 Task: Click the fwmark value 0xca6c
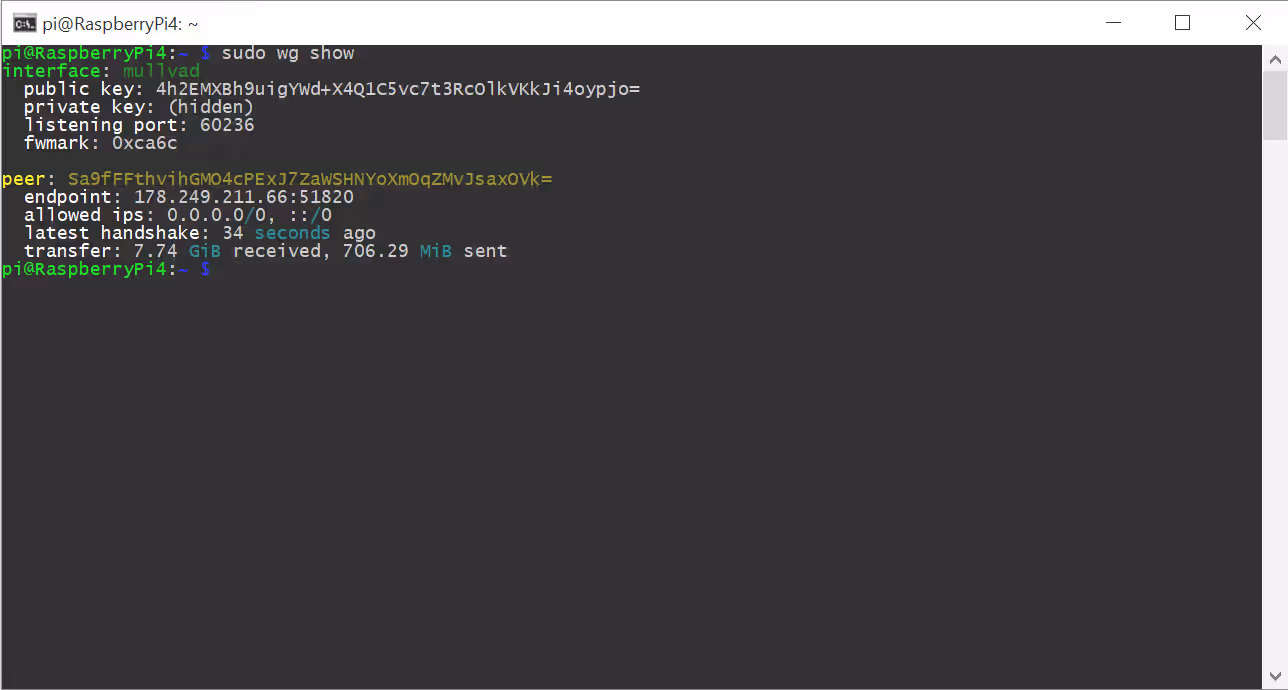pyautogui.click(x=145, y=143)
